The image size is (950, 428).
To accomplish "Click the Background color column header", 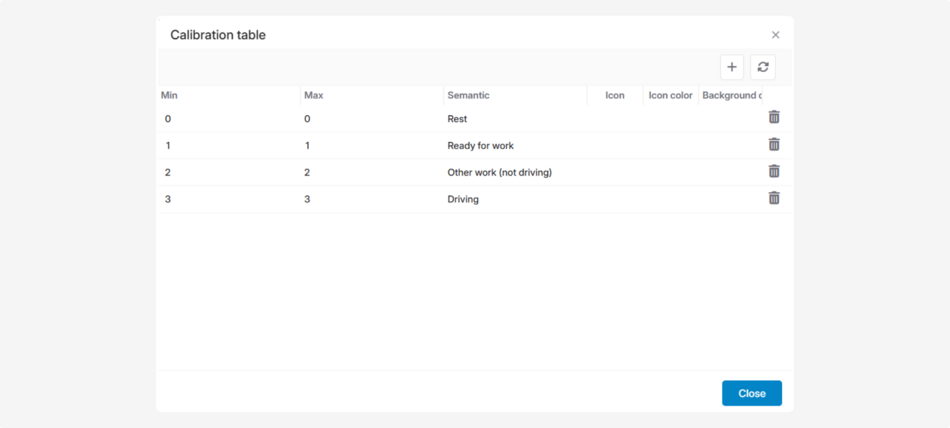I will (x=731, y=96).
